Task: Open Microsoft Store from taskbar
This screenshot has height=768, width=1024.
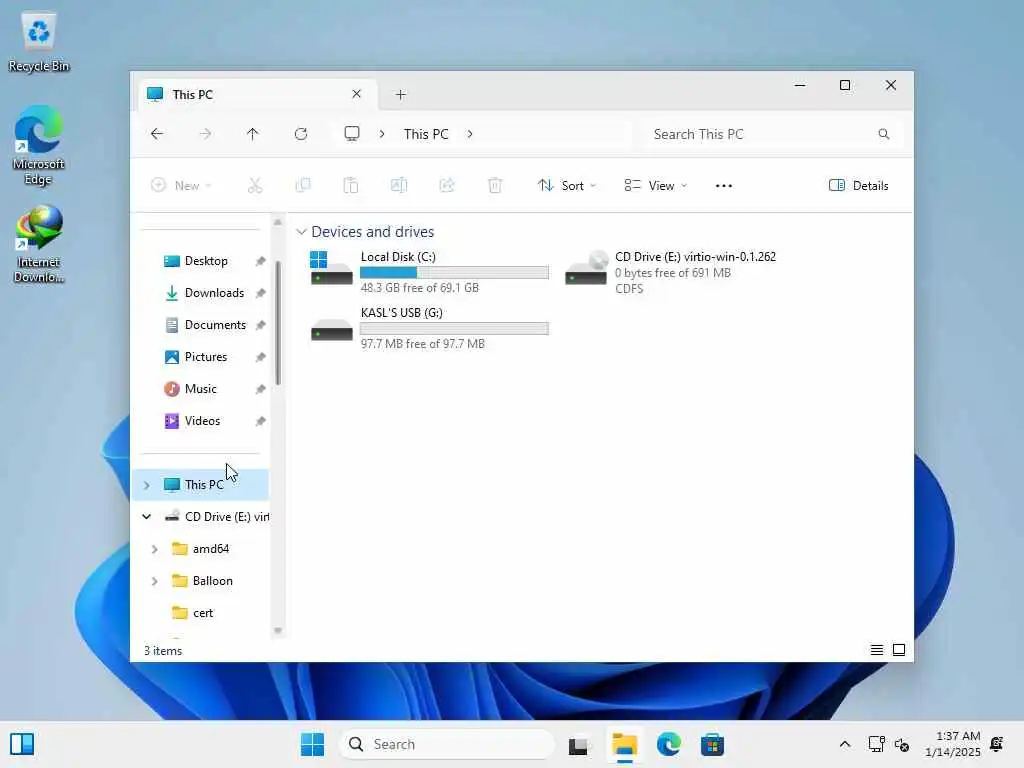Action: point(712,744)
